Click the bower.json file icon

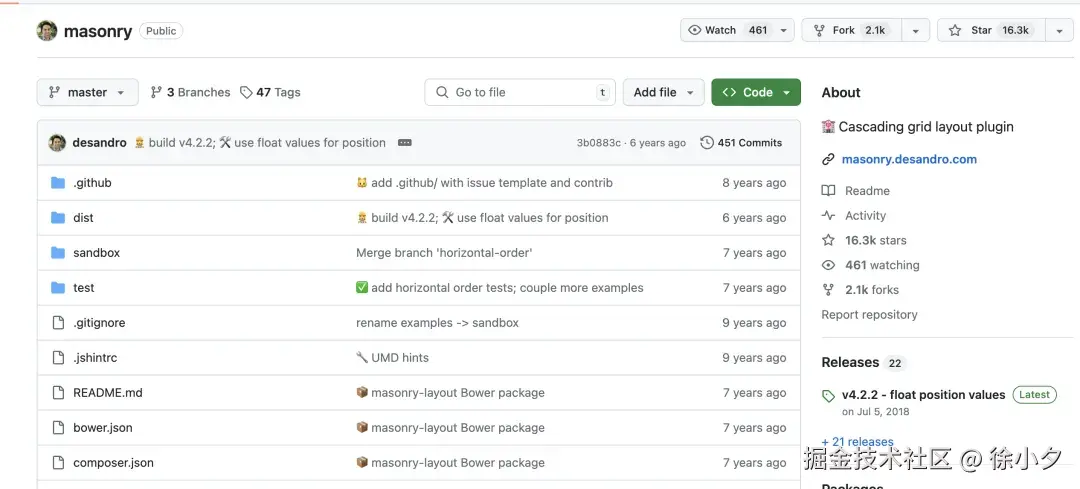click(59, 428)
